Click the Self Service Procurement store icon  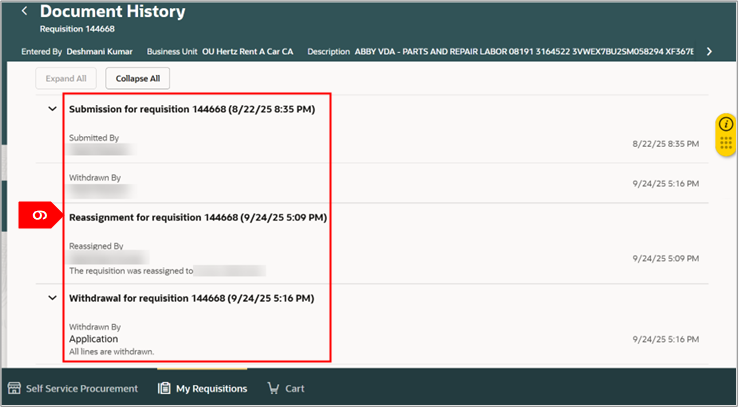pyautogui.click(x=14, y=389)
